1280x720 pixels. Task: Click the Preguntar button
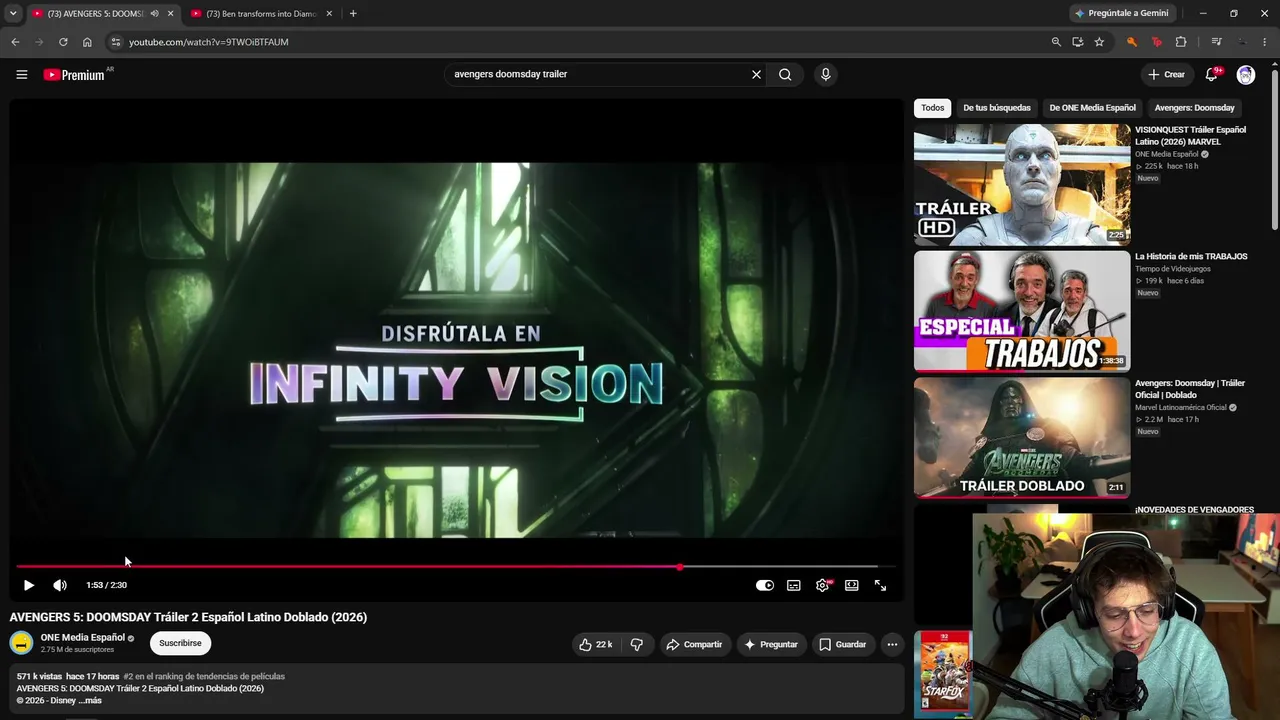[770, 644]
